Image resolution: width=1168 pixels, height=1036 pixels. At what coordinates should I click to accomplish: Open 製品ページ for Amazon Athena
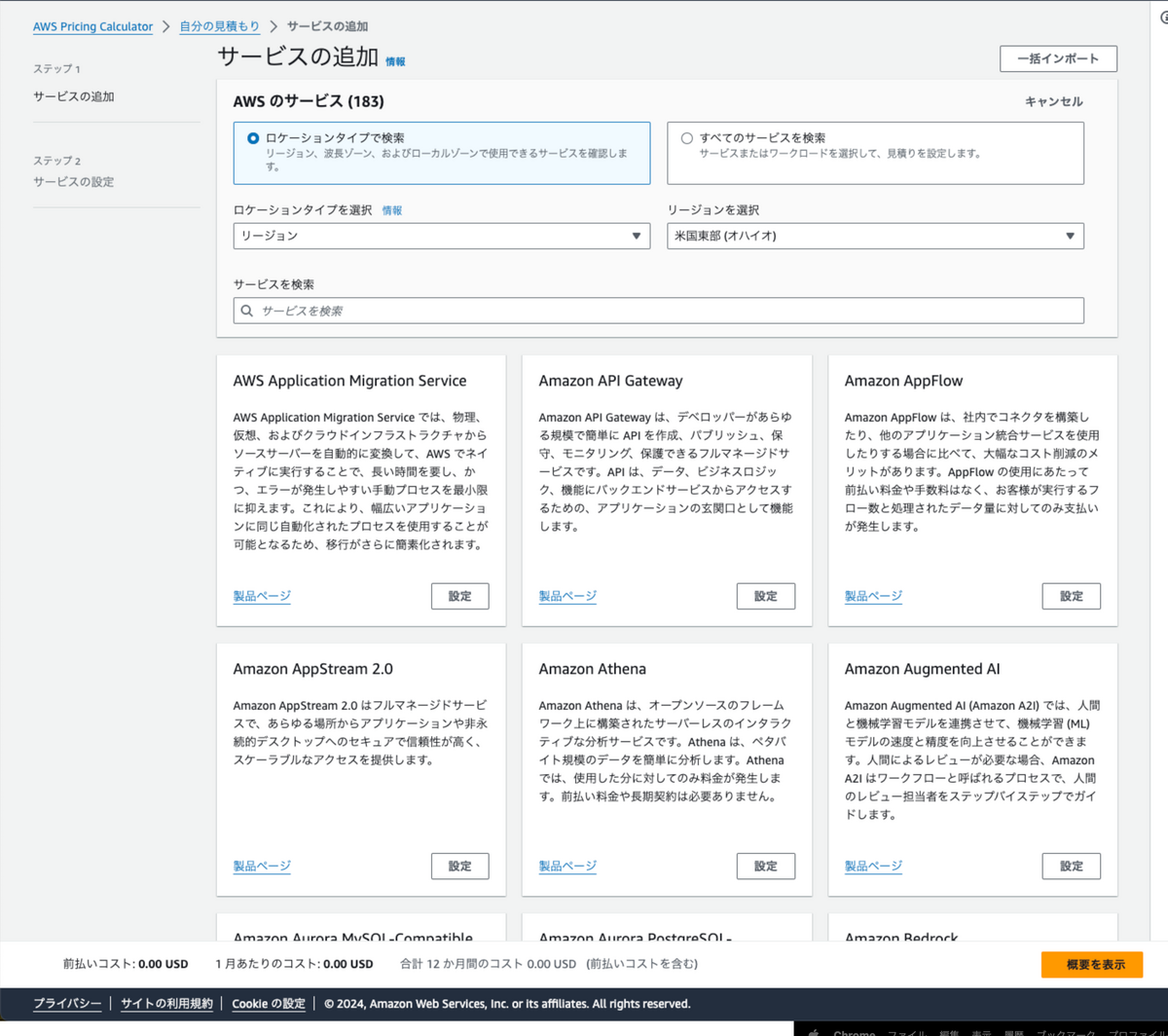click(567, 866)
